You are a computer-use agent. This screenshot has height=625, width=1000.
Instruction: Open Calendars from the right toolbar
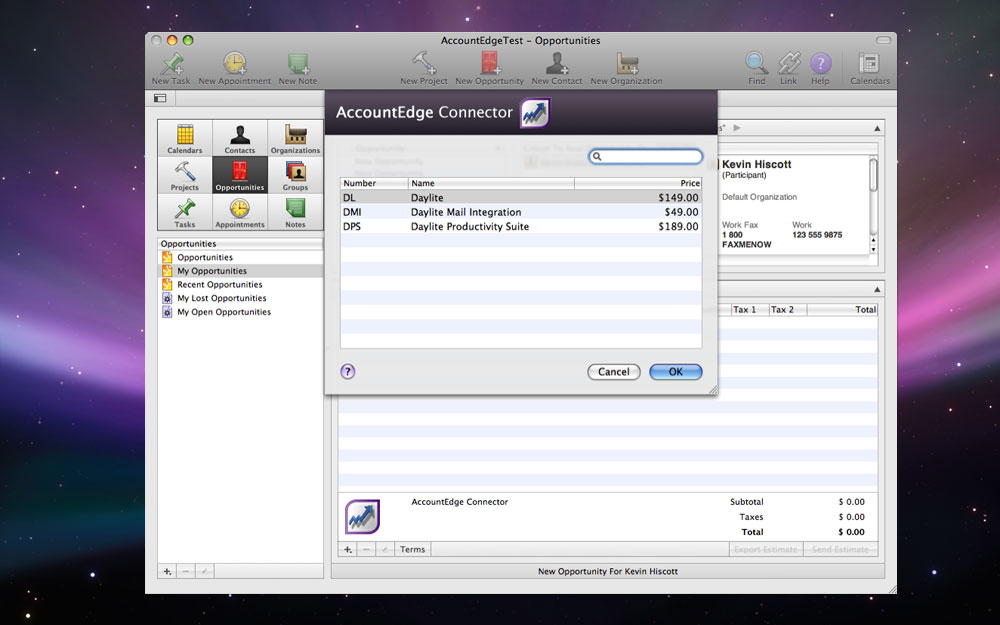tap(869, 68)
